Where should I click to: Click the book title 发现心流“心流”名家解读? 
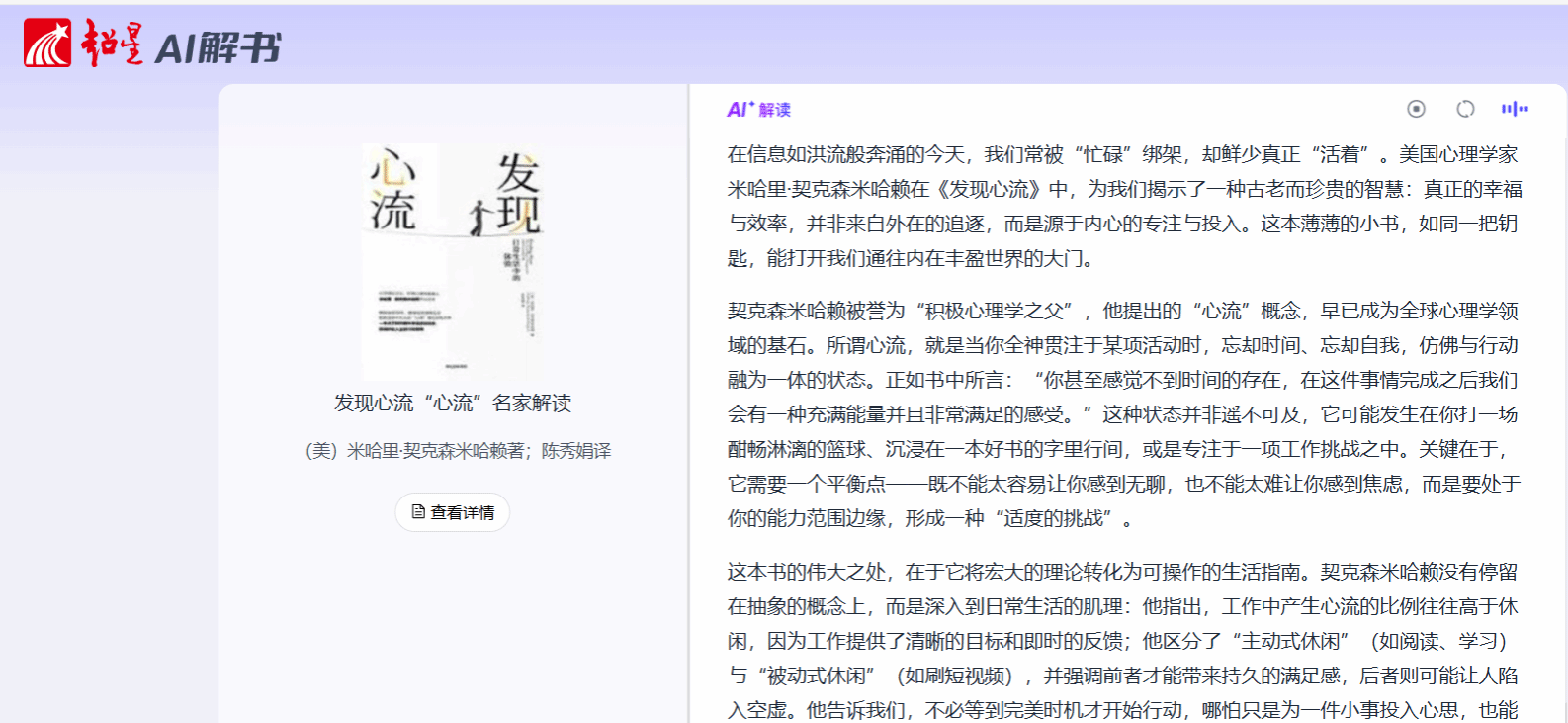point(453,403)
